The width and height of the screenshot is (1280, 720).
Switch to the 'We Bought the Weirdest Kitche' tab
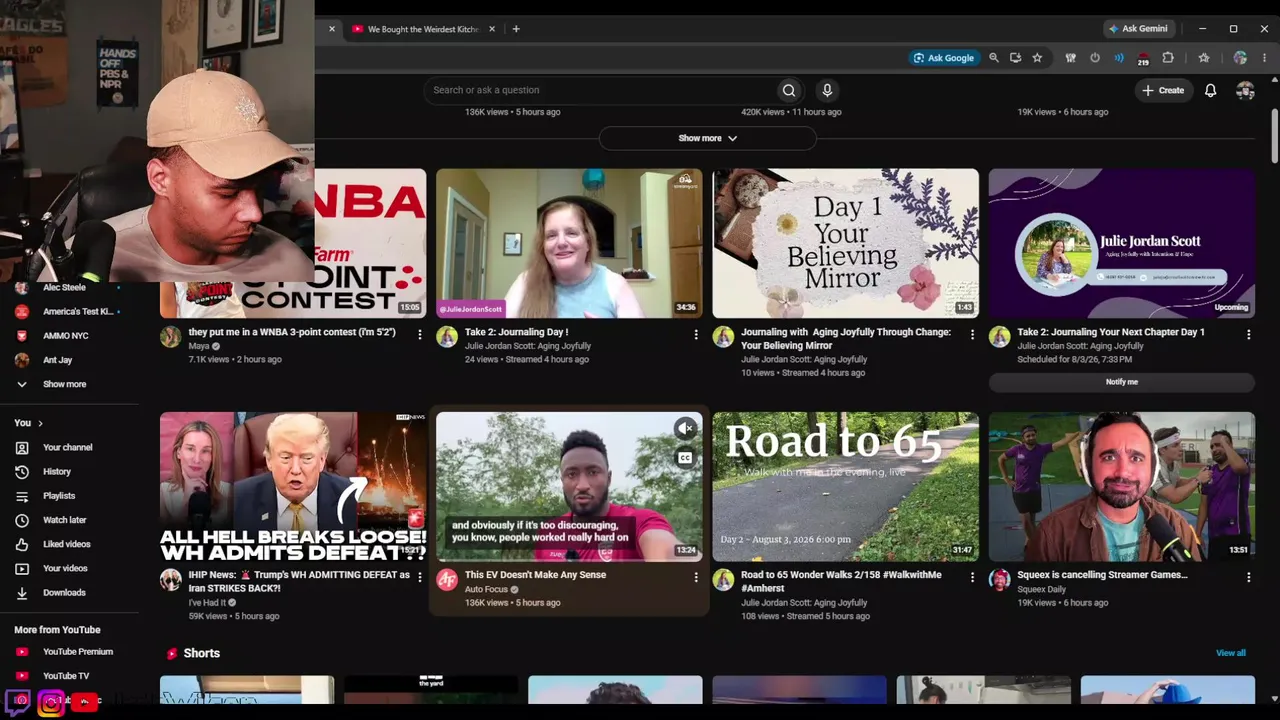423,29
